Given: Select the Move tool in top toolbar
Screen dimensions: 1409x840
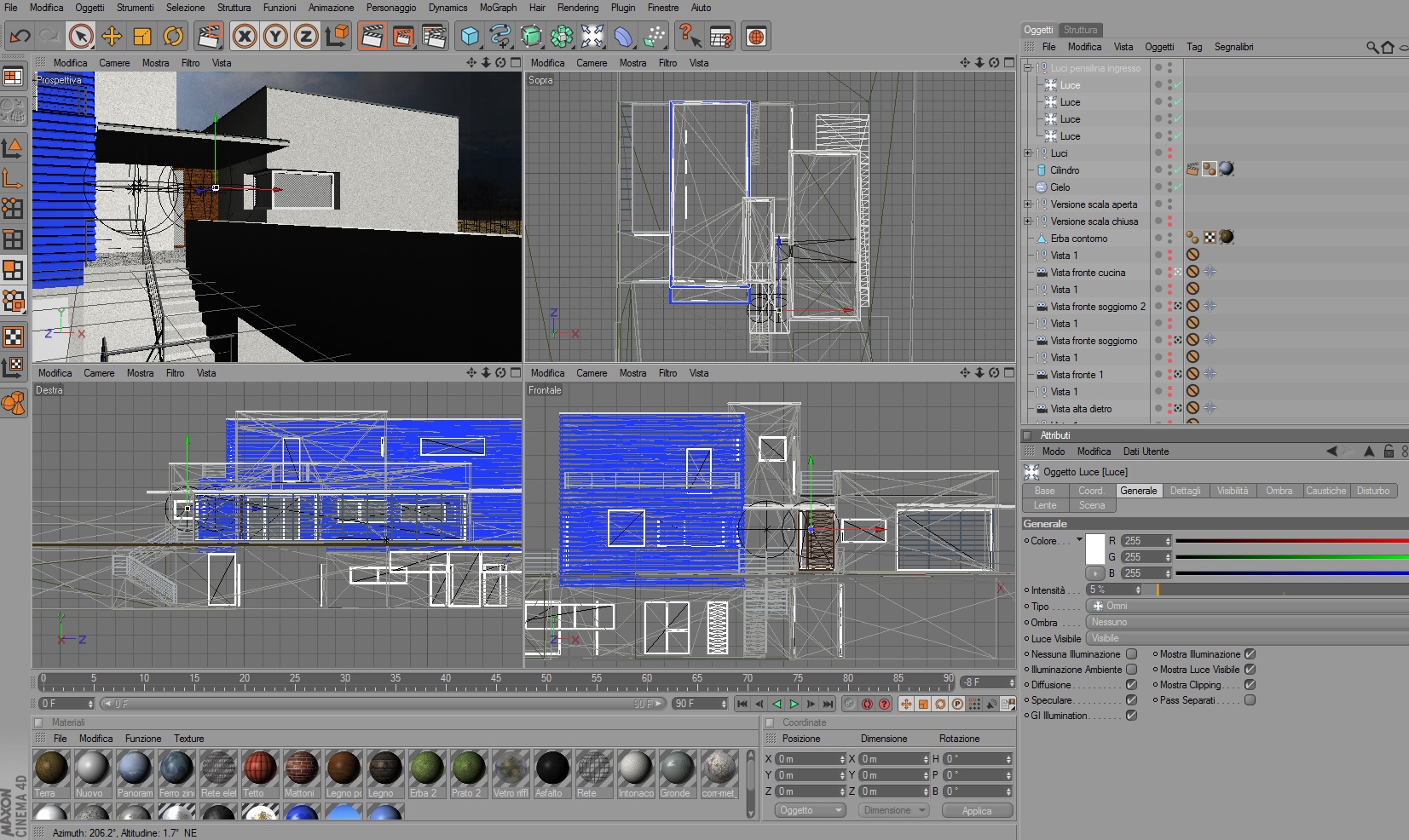Looking at the screenshot, I should coord(112,37).
